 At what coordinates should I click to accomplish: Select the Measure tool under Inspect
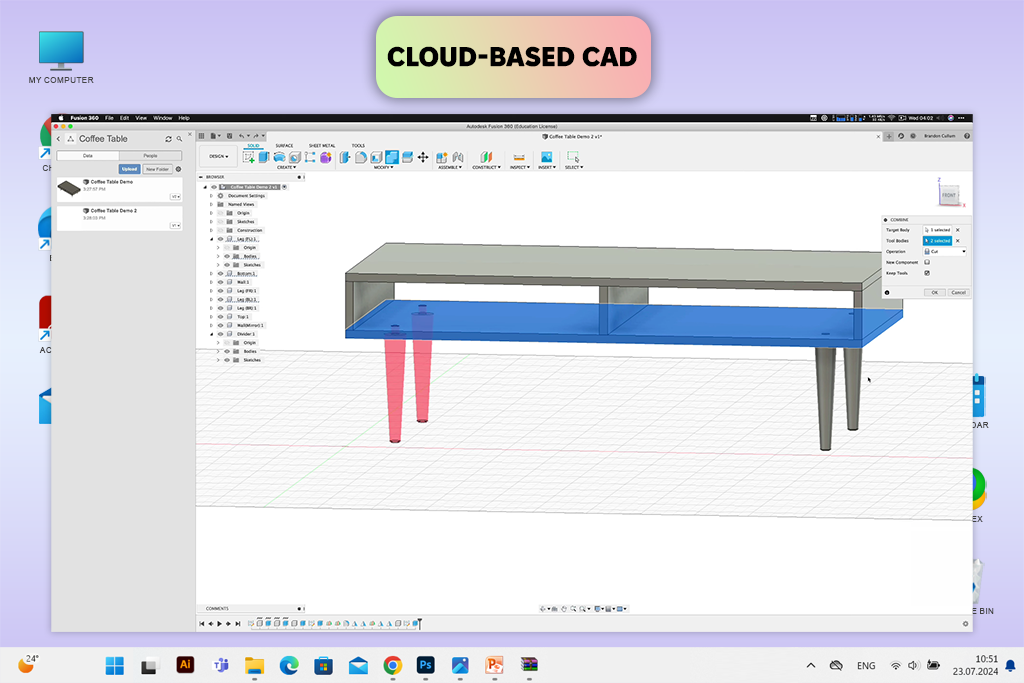(519, 157)
